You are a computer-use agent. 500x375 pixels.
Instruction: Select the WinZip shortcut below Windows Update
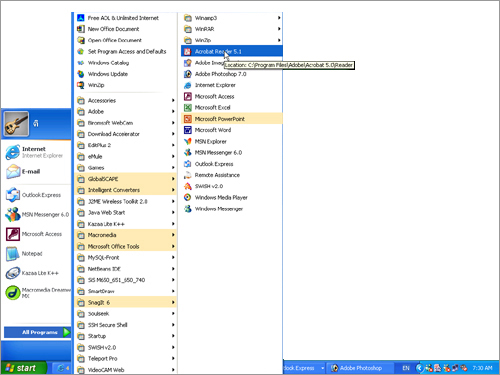point(125,85)
